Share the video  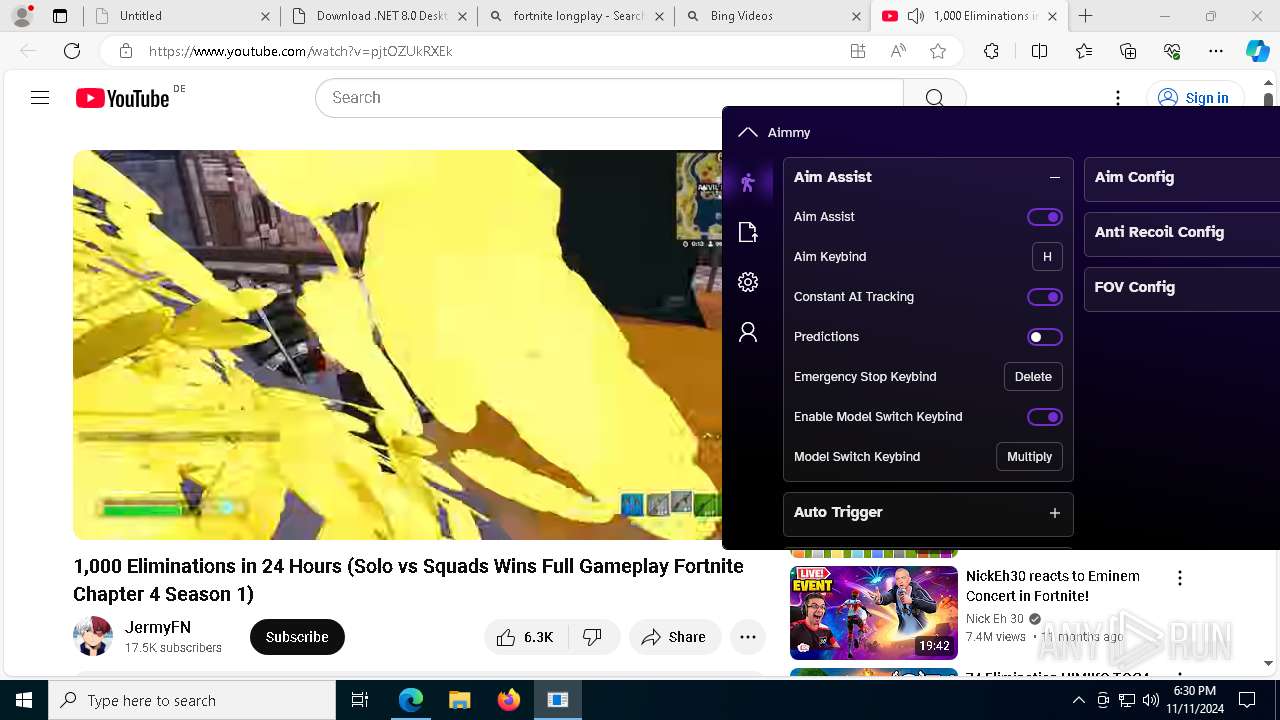(675, 637)
